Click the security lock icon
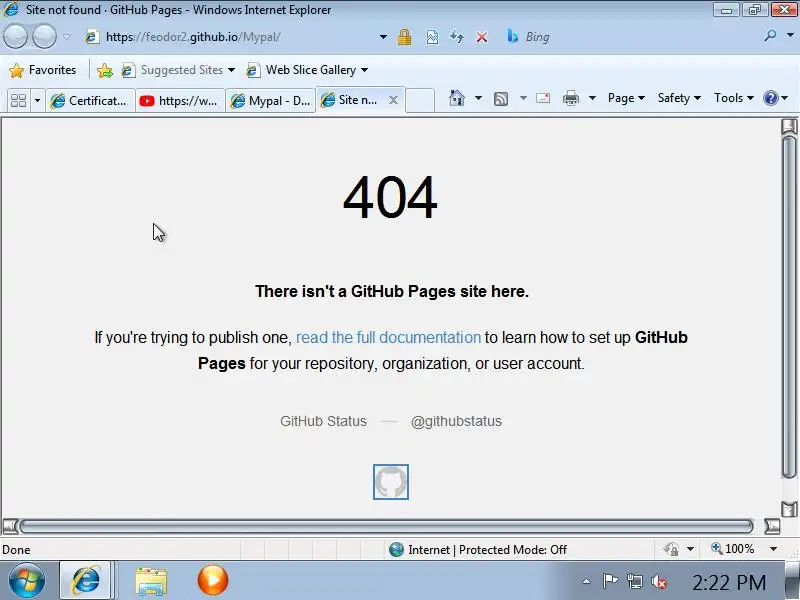This screenshot has width=800, height=600. [x=405, y=37]
